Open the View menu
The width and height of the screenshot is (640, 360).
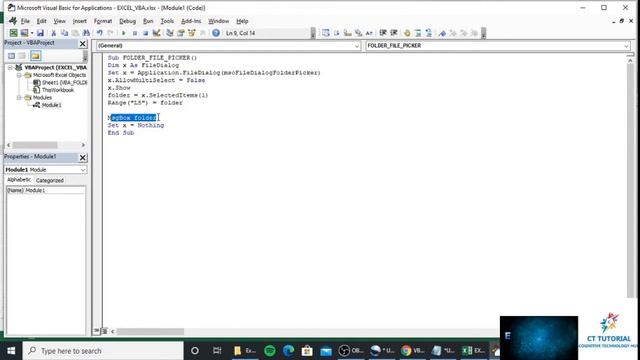pos(59,21)
